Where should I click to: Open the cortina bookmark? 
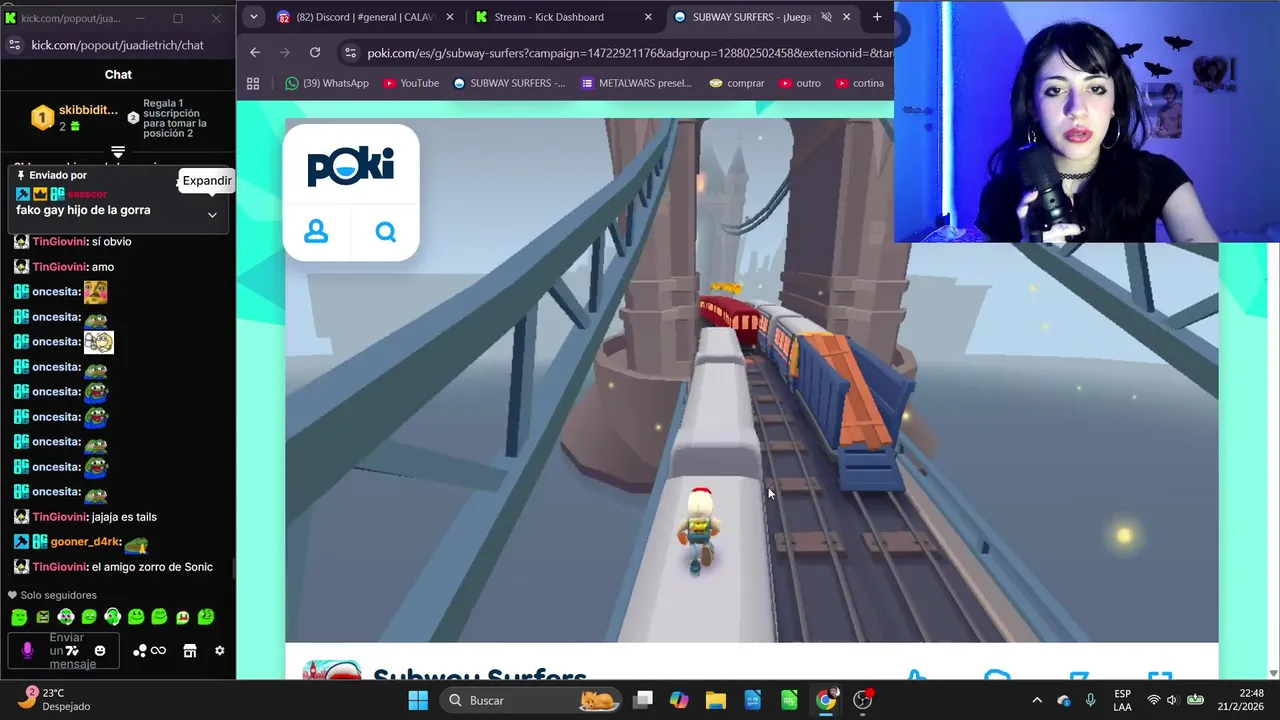pos(860,83)
